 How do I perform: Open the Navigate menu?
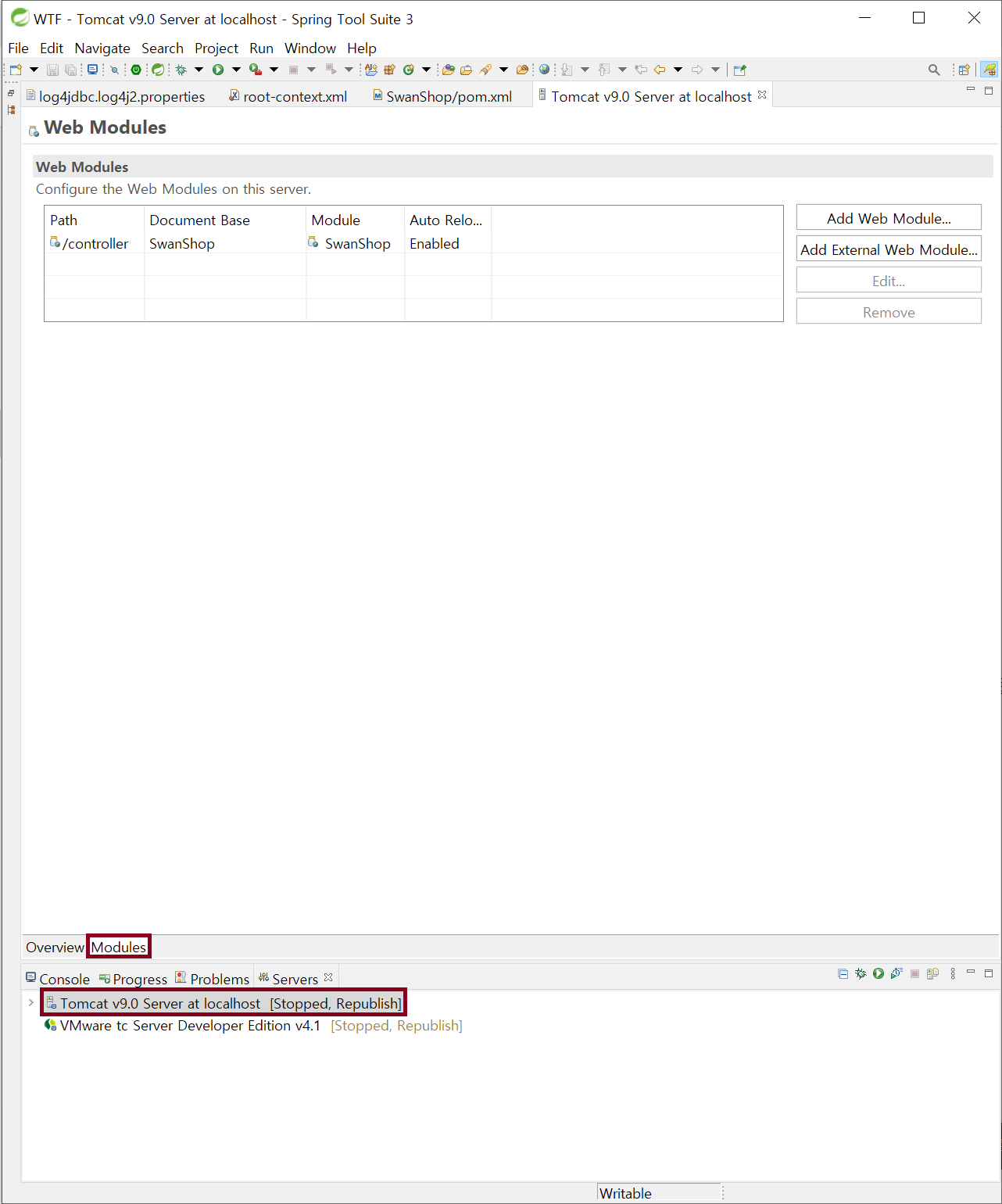[102, 48]
